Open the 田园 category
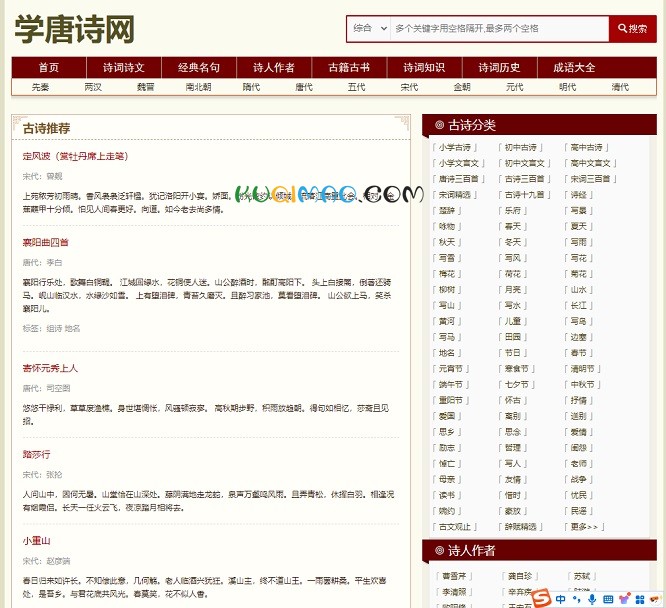The height and width of the screenshot is (608, 666). point(512,337)
